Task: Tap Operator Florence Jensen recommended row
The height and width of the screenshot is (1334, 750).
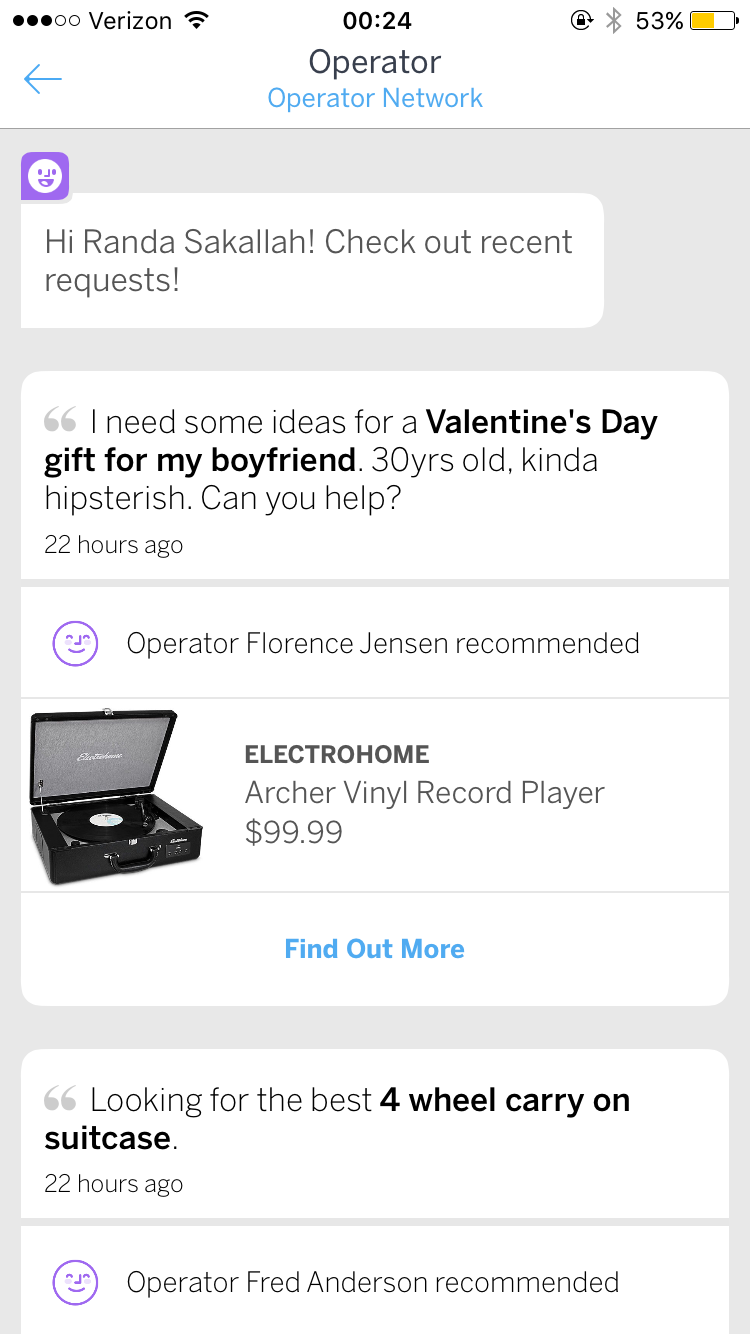Action: [x=375, y=643]
